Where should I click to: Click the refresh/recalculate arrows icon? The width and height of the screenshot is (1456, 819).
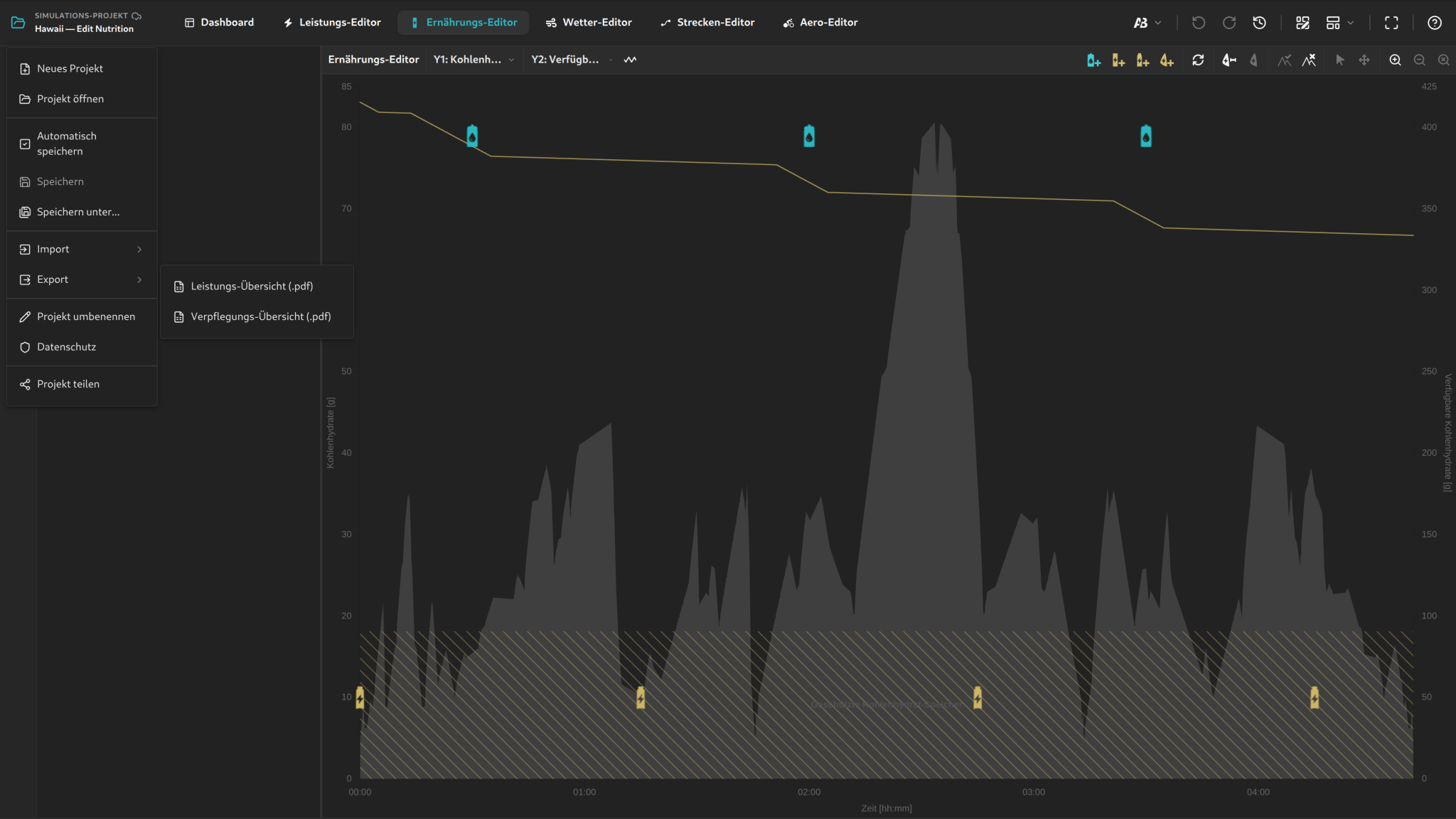[x=1198, y=60]
